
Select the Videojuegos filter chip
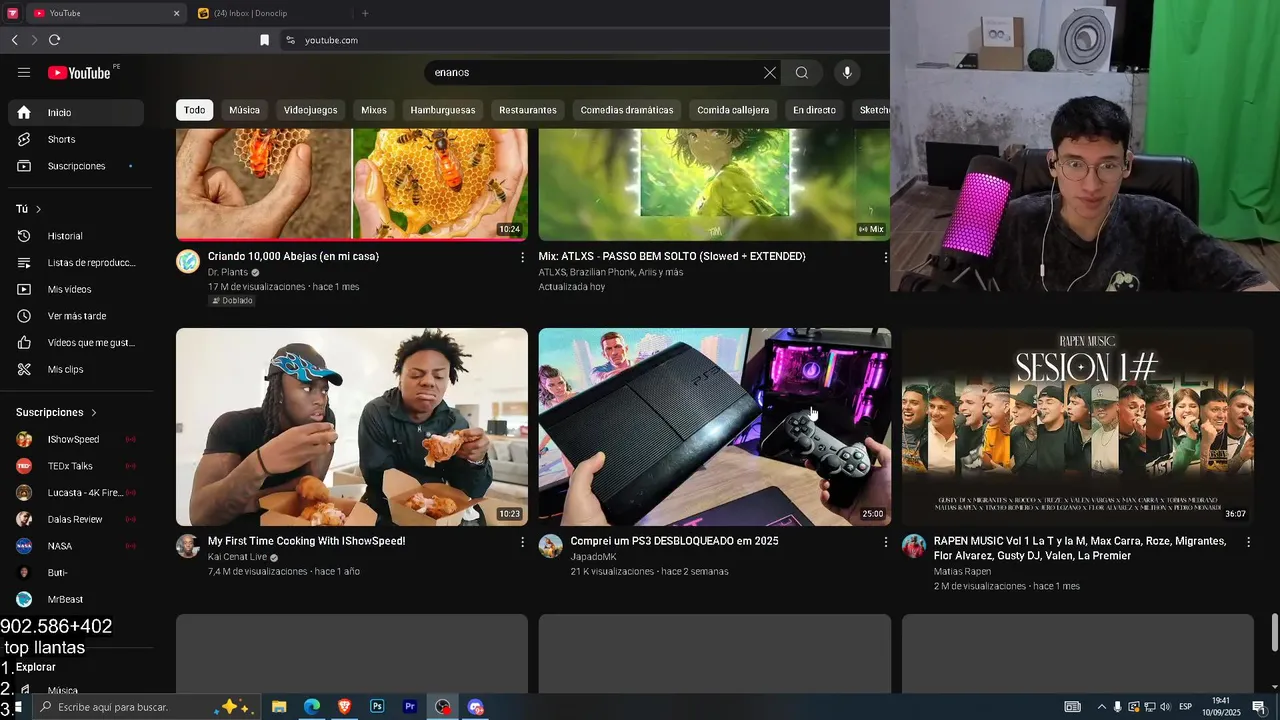pyautogui.click(x=310, y=110)
